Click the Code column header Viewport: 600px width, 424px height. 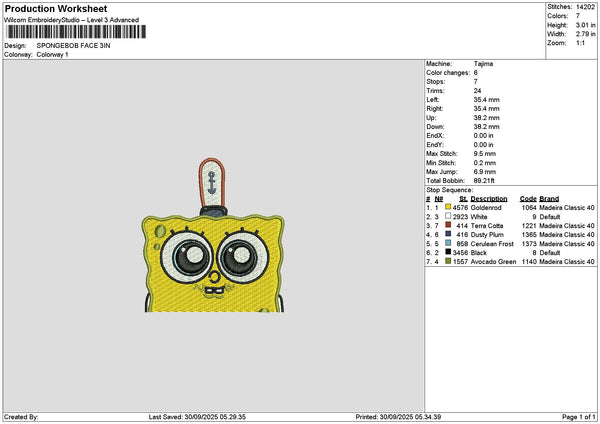coord(528,199)
